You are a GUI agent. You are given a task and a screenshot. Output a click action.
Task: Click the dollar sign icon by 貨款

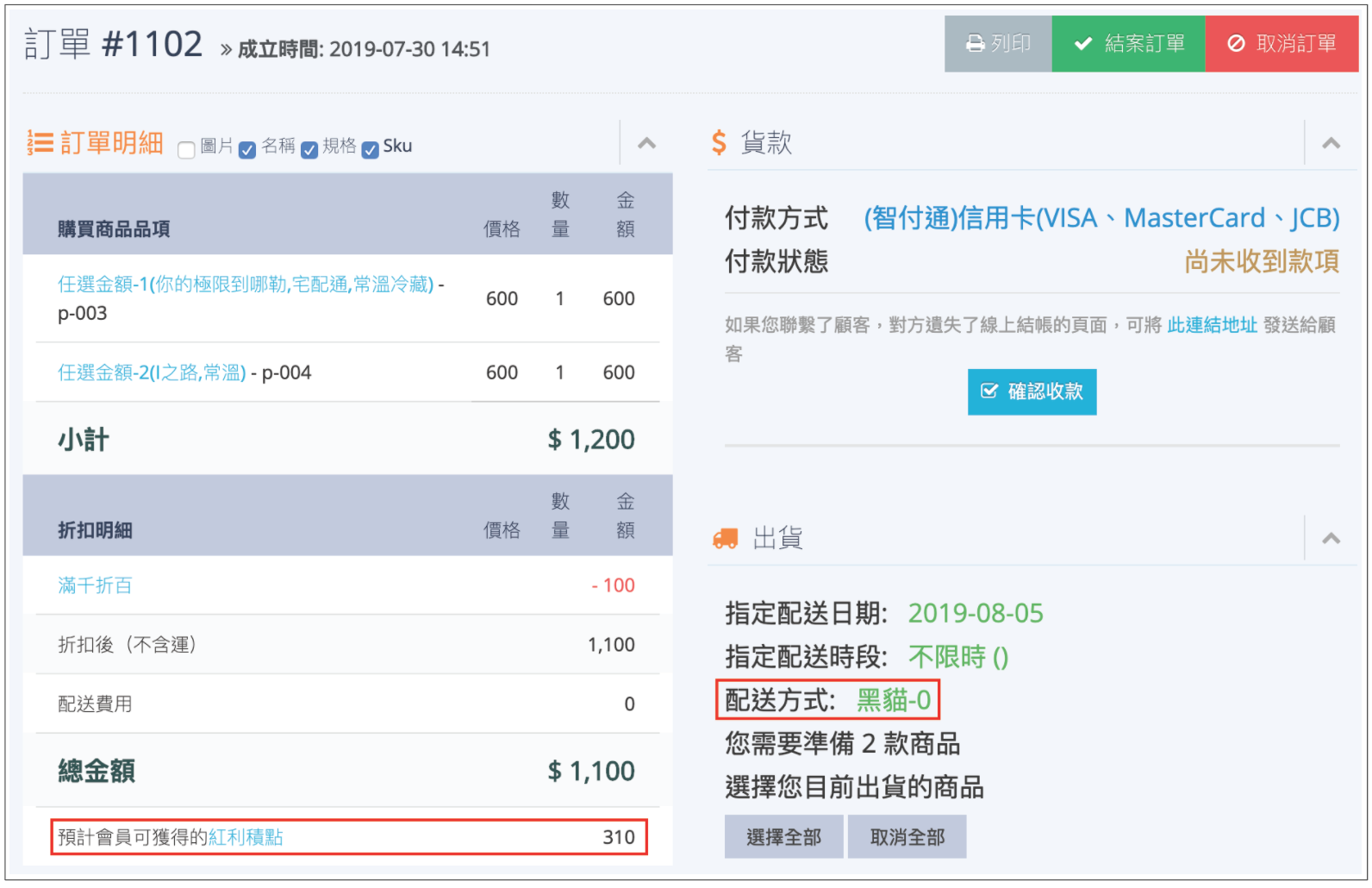coord(719,142)
